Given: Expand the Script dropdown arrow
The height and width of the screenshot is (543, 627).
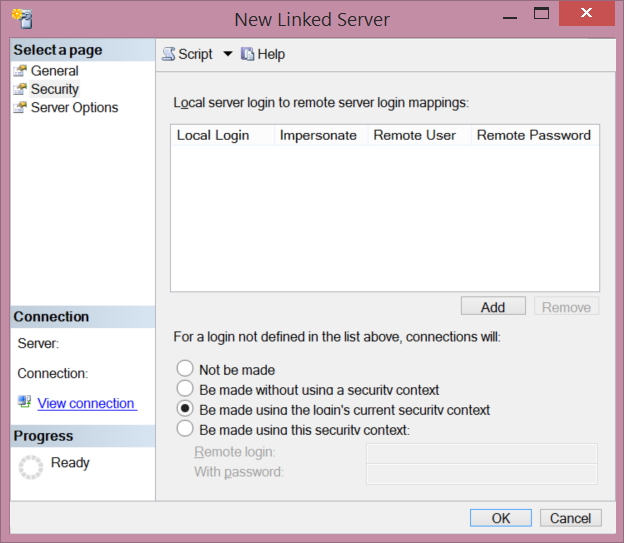Looking at the screenshot, I should 227,54.
